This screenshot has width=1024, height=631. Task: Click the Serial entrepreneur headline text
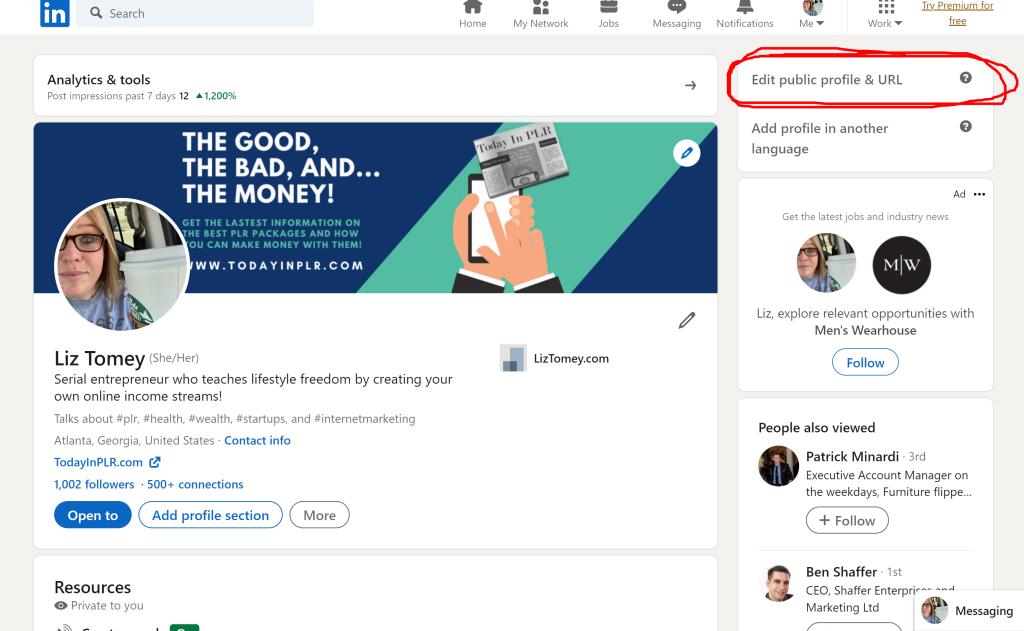253,387
